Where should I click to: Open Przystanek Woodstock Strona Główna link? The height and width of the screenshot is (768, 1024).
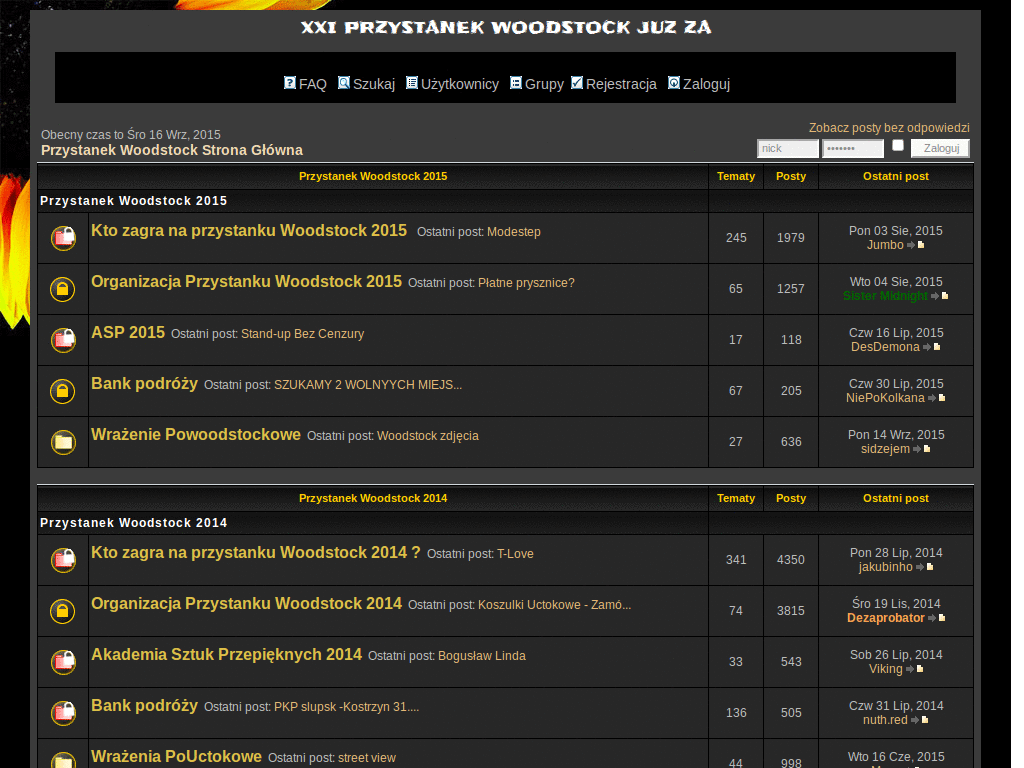[172, 150]
